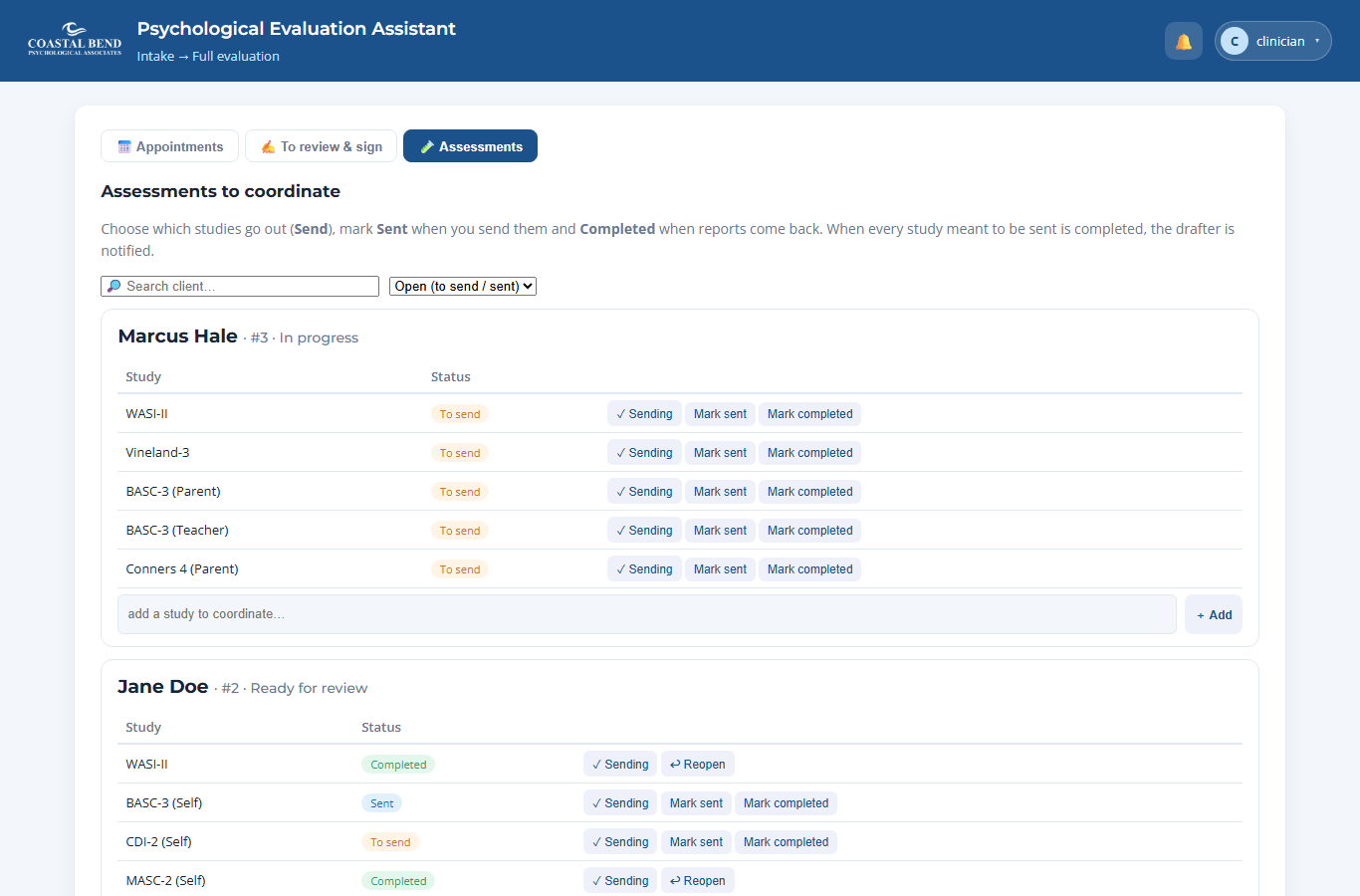This screenshot has width=1360, height=896.
Task: Toggle Sending for Vineland-3
Action: pyautogui.click(x=644, y=453)
